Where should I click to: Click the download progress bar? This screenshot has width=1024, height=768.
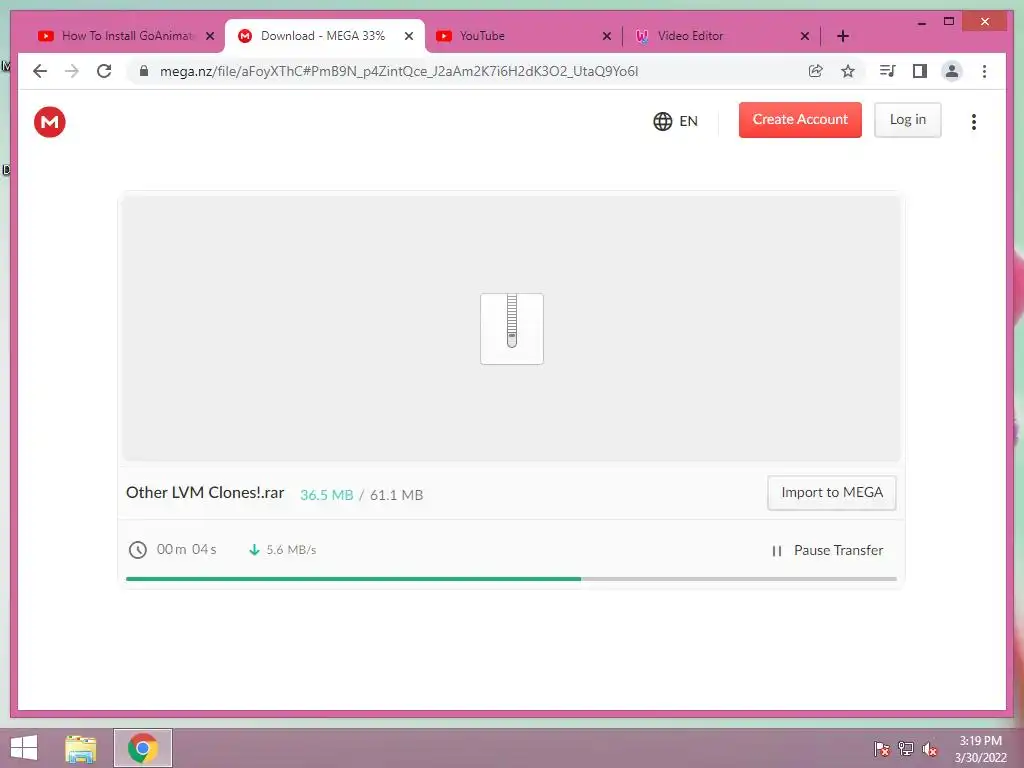pos(511,579)
